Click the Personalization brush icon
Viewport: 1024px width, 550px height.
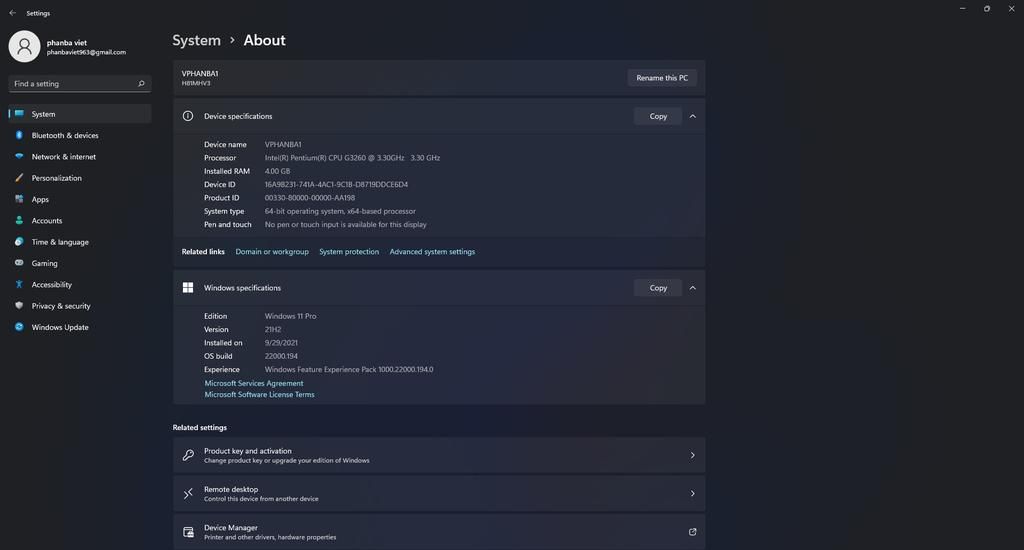[x=19, y=178]
